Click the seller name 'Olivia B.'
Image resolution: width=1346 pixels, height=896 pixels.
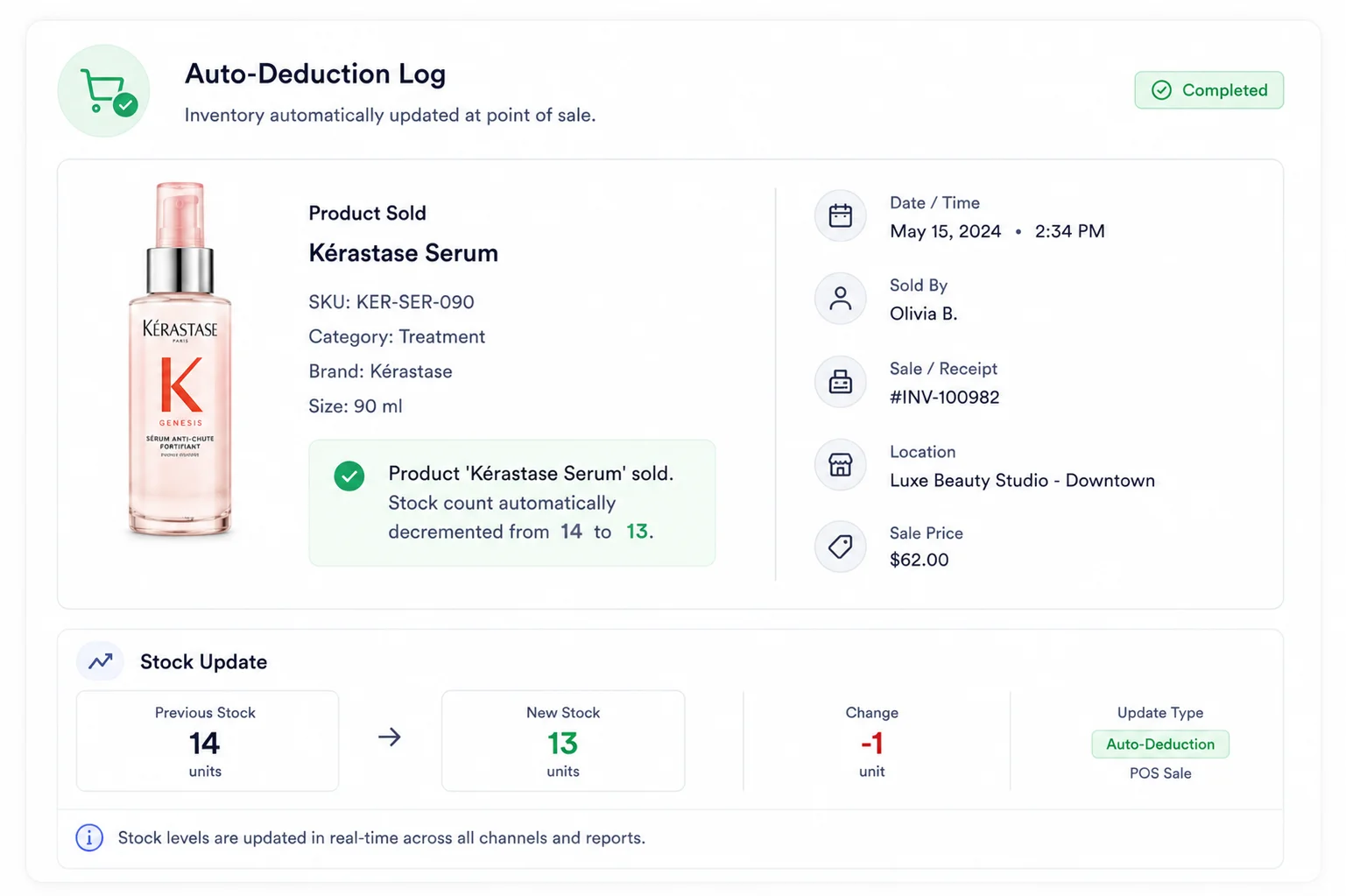pyautogui.click(x=923, y=314)
